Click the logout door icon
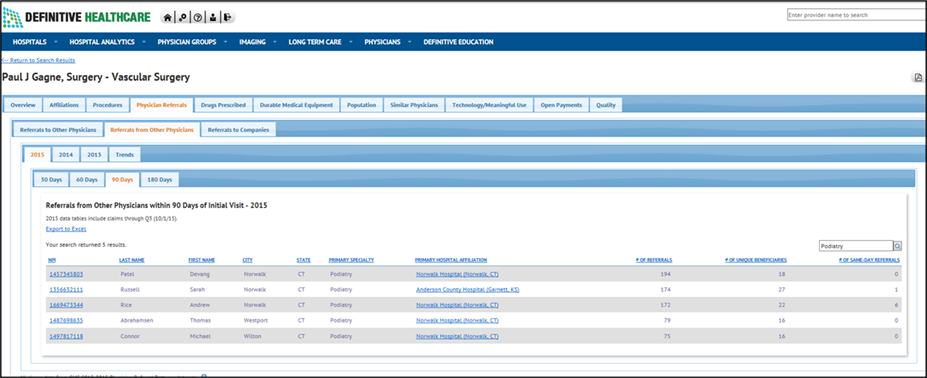Image resolution: width=927 pixels, height=378 pixels. (x=228, y=18)
